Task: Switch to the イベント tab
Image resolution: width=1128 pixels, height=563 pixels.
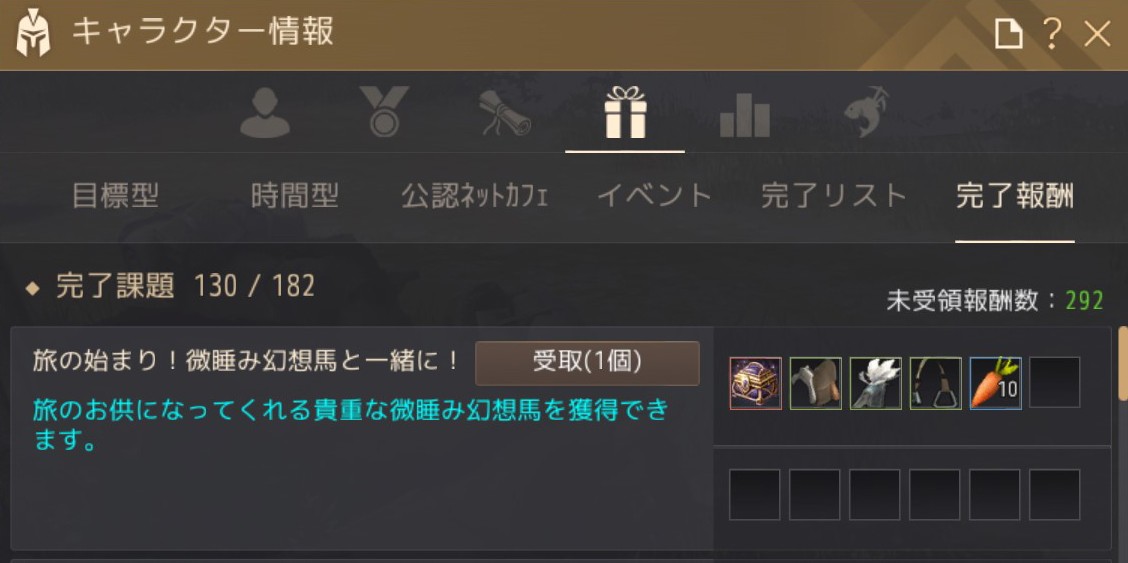Action: coord(655,196)
